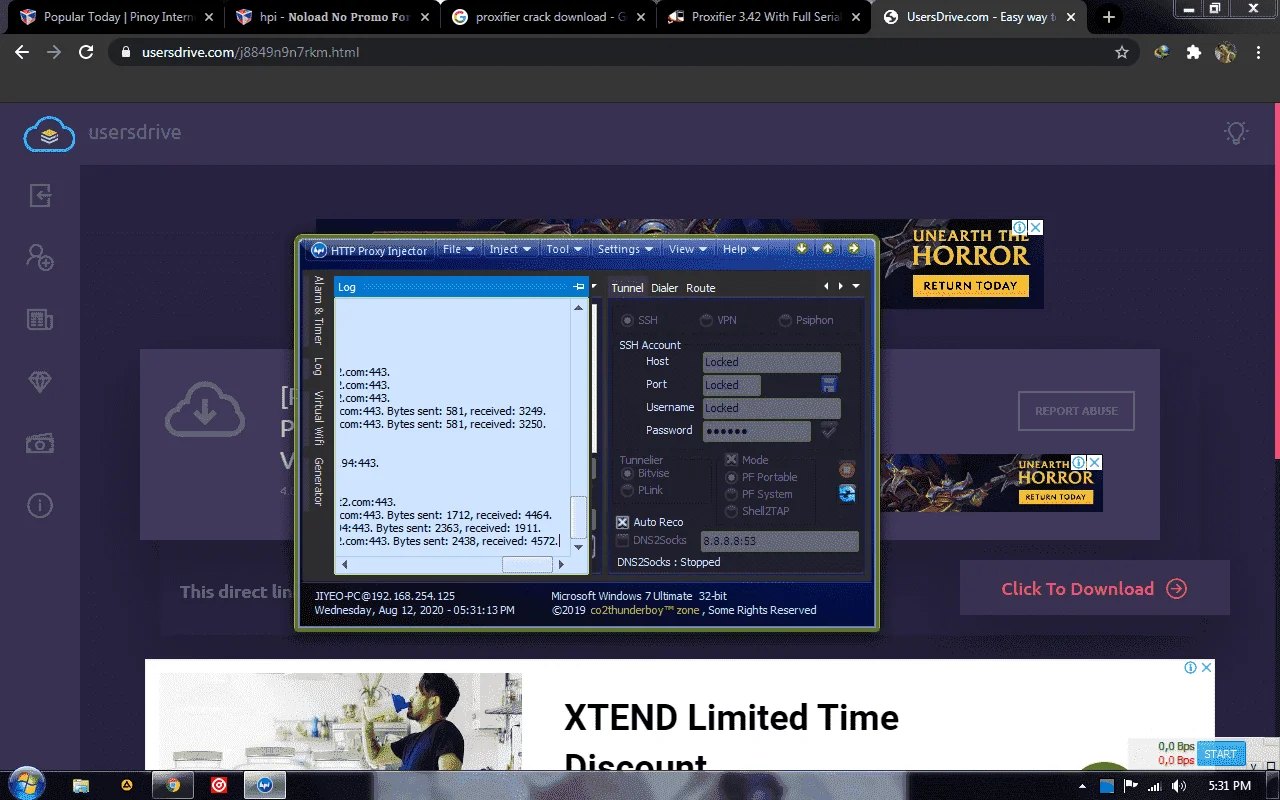Viewport: 1280px width, 800px height.
Task: Open the co2thunderboy zone link
Action: 645,610
